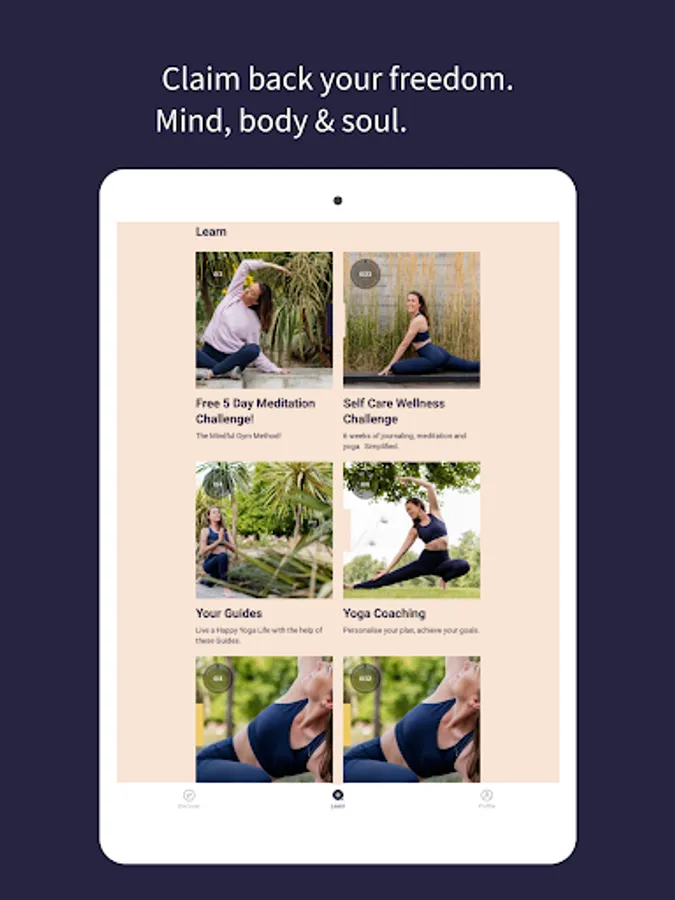Open the Profile tab icon
This screenshot has width=675, height=900.
tap(486, 795)
